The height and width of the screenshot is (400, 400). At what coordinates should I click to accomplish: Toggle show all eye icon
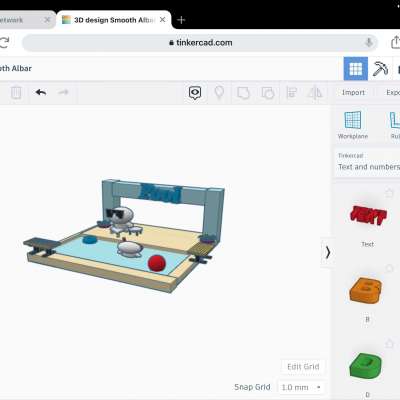coord(195,93)
